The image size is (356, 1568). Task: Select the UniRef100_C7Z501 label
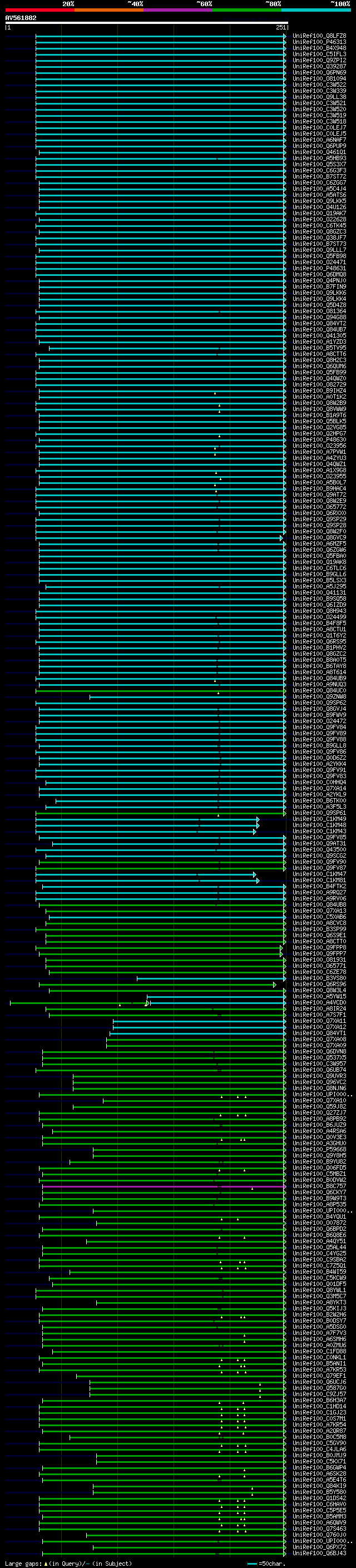[x=319, y=1265]
